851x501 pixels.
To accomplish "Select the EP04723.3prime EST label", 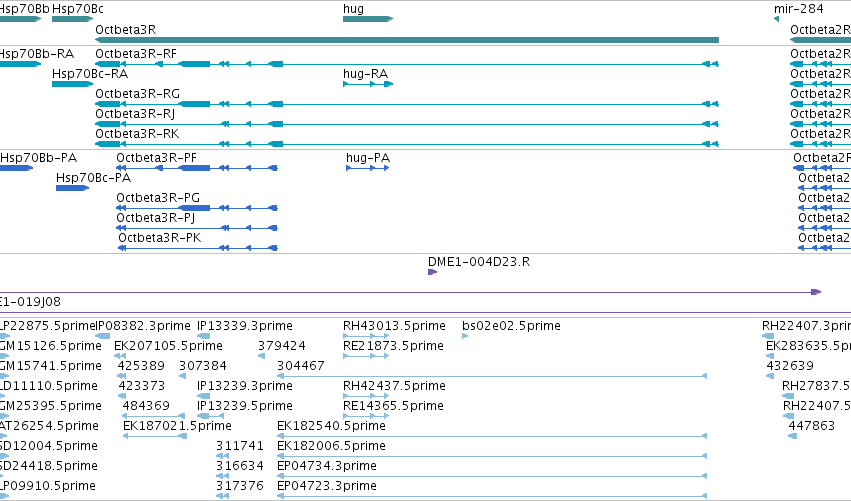I will (x=327, y=486).
